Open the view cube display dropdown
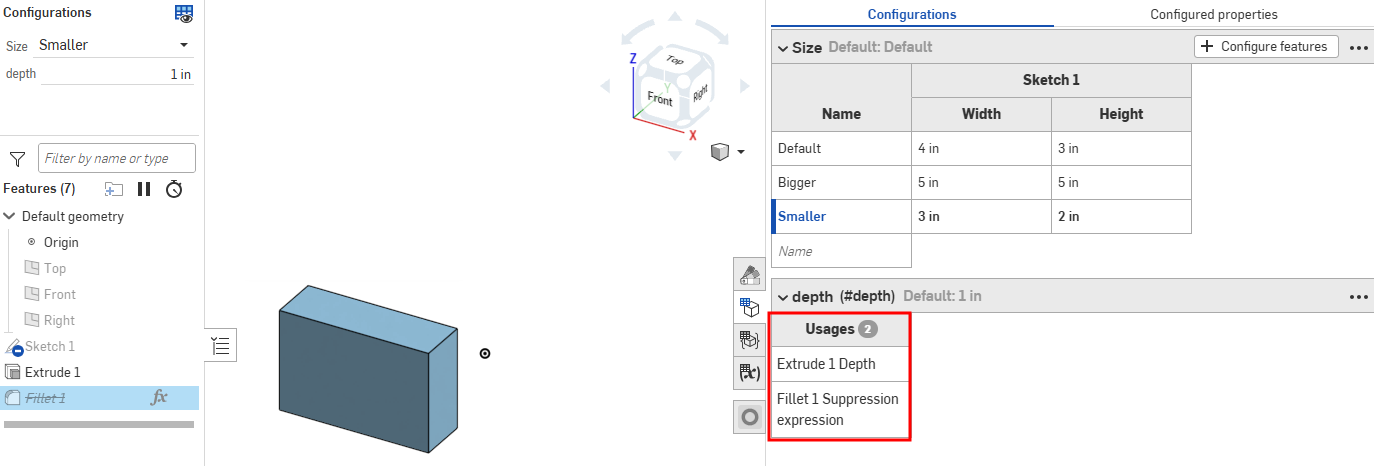The height and width of the screenshot is (466, 1374). coord(741,152)
